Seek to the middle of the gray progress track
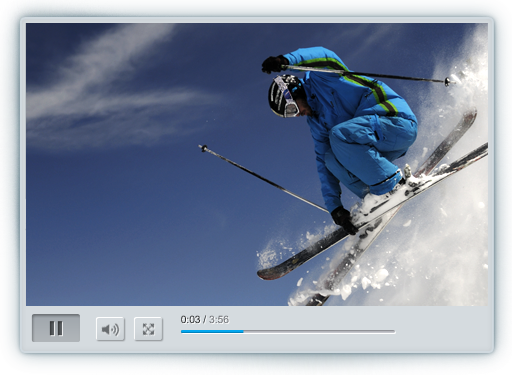The height and width of the screenshot is (375, 512). point(288,331)
